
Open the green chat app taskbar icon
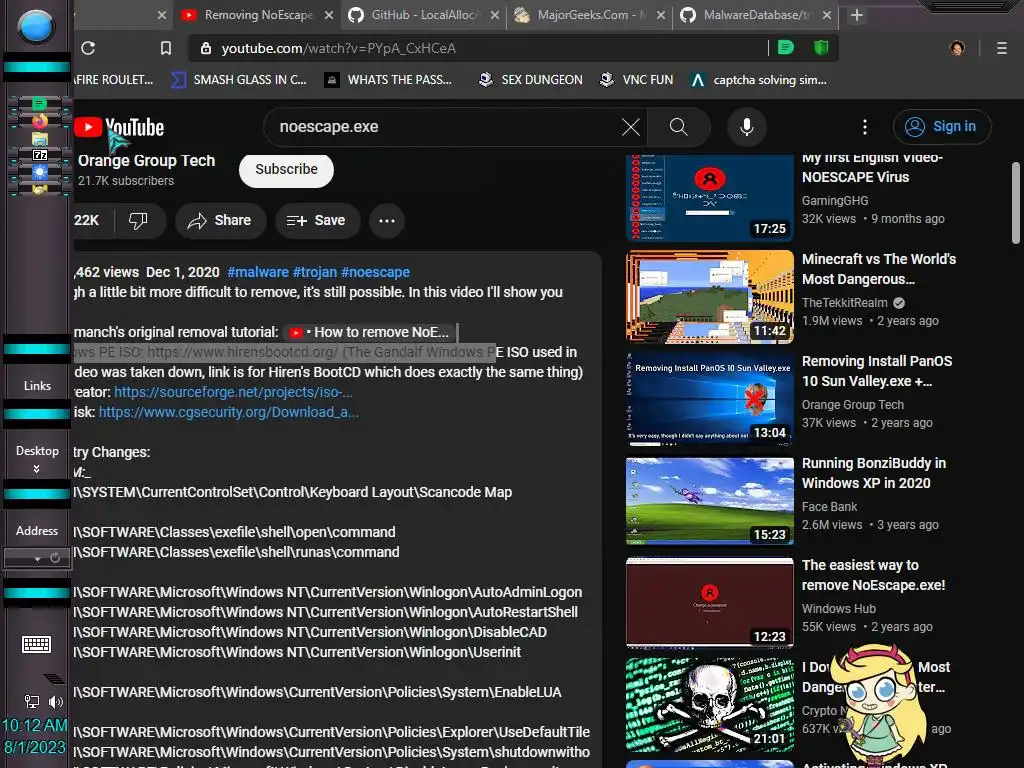(x=40, y=104)
